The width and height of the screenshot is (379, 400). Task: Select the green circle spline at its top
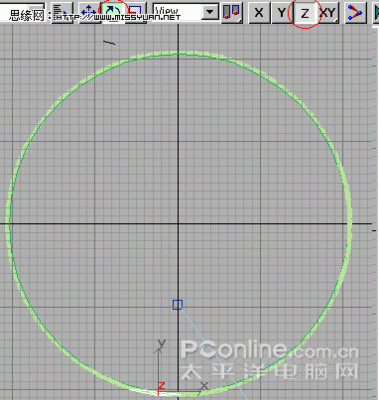(x=179, y=53)
